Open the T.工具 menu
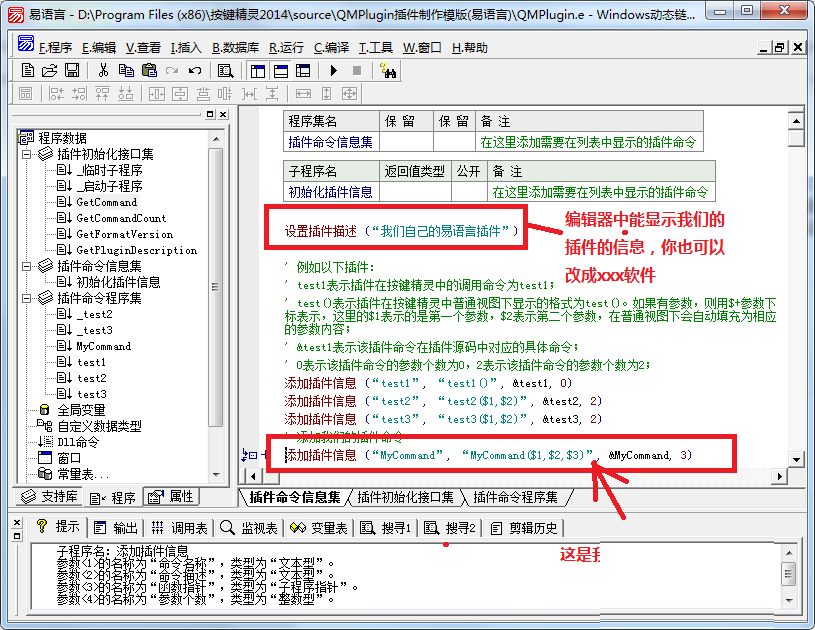The width and height of the screenshot is (815, 630). (x=375, y=48)
